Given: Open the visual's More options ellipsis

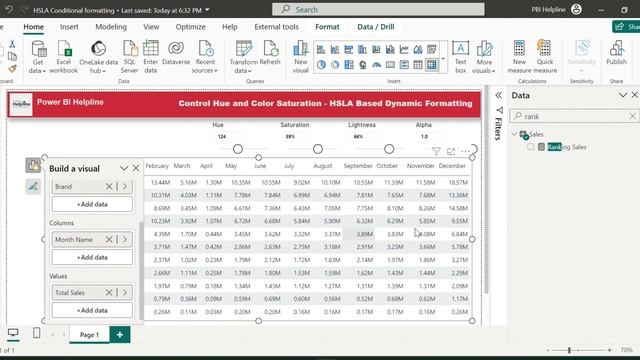Looking at the screenshot, I should click(465, 151).
